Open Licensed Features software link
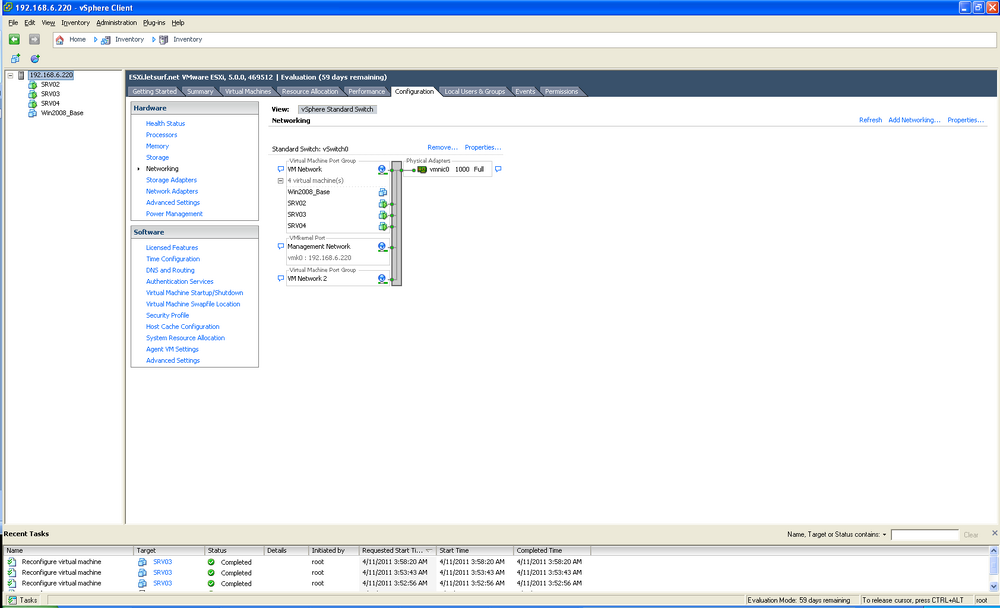 (x=172, y=248)
